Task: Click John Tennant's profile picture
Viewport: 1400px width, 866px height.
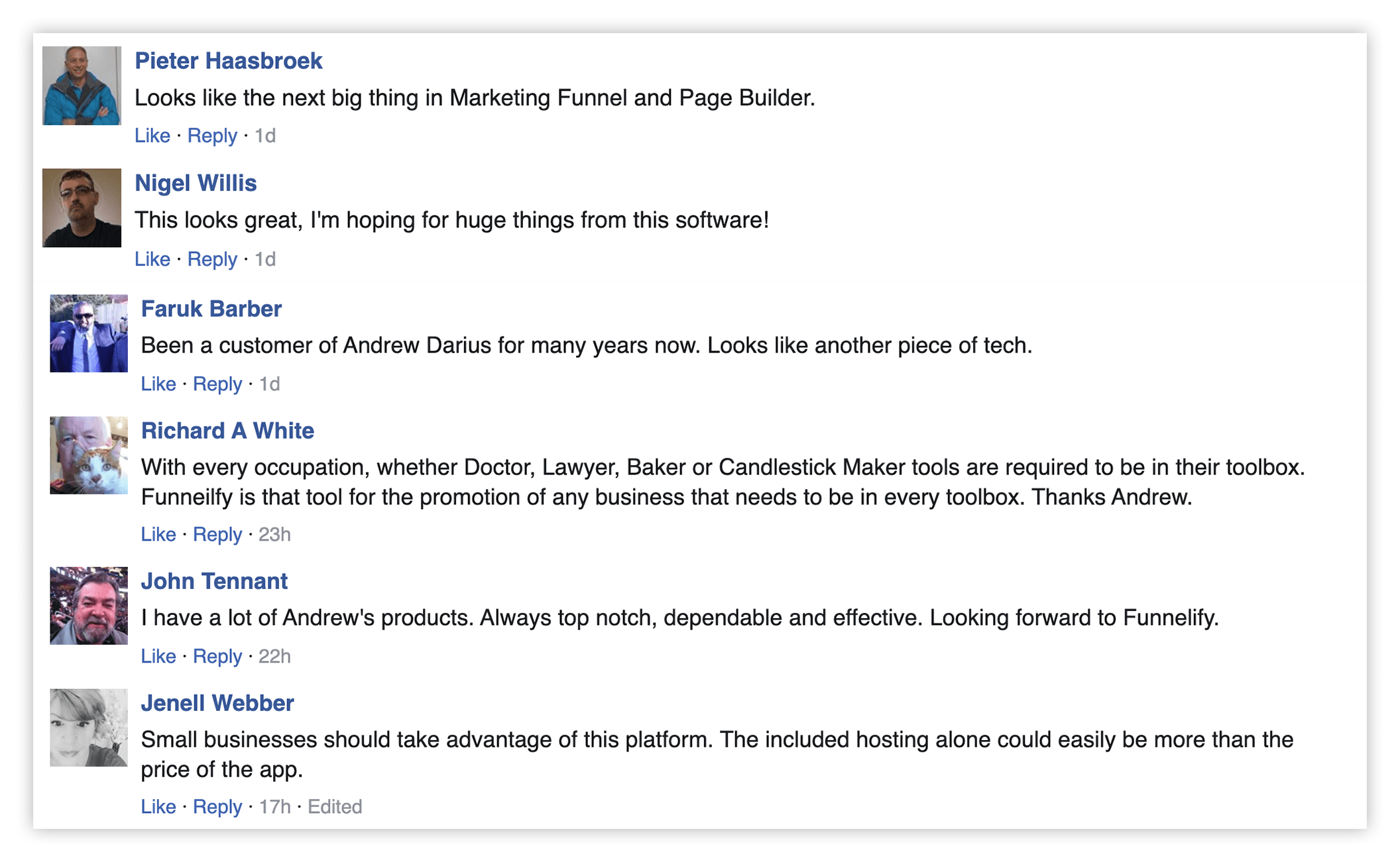Action: pos(89,606)
